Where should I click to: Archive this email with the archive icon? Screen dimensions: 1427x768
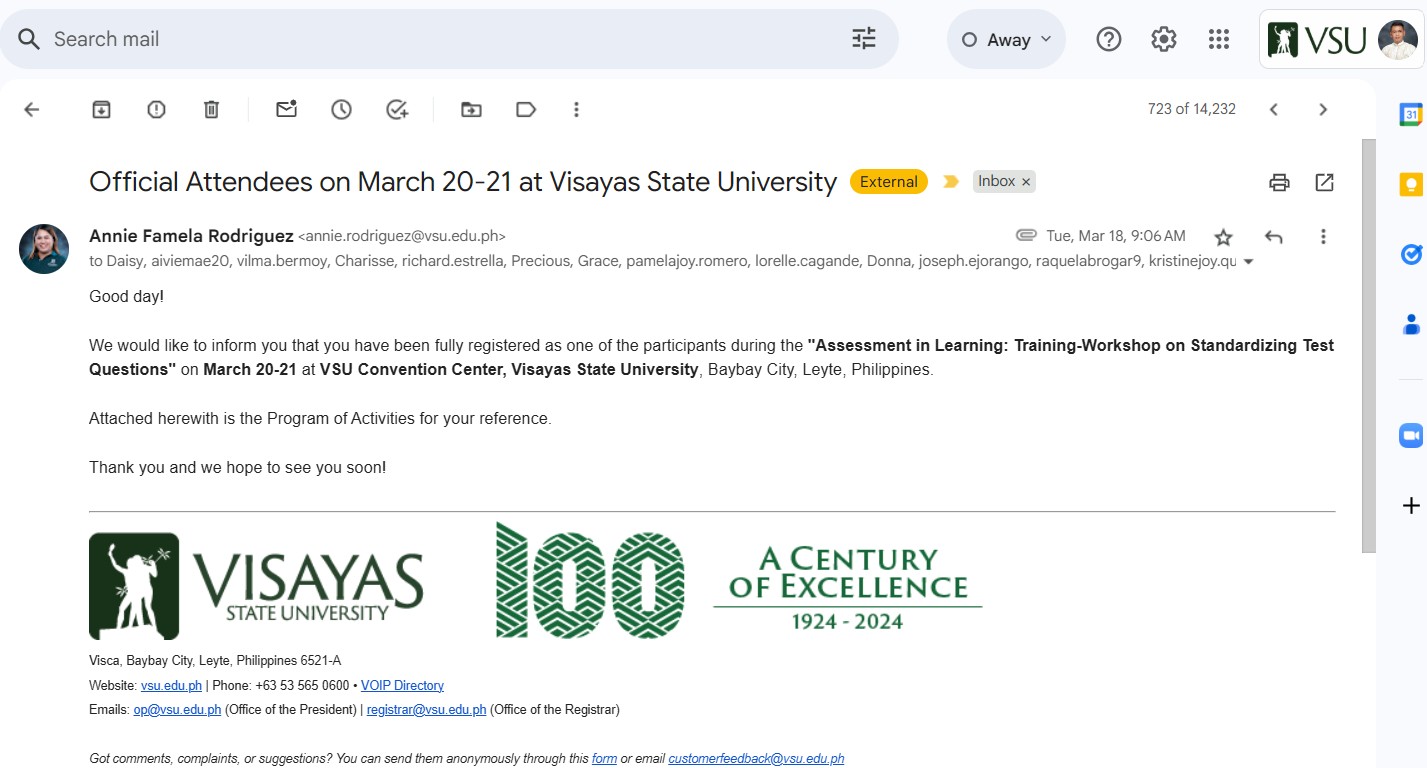pyautogui.click(x=101, y=110)
